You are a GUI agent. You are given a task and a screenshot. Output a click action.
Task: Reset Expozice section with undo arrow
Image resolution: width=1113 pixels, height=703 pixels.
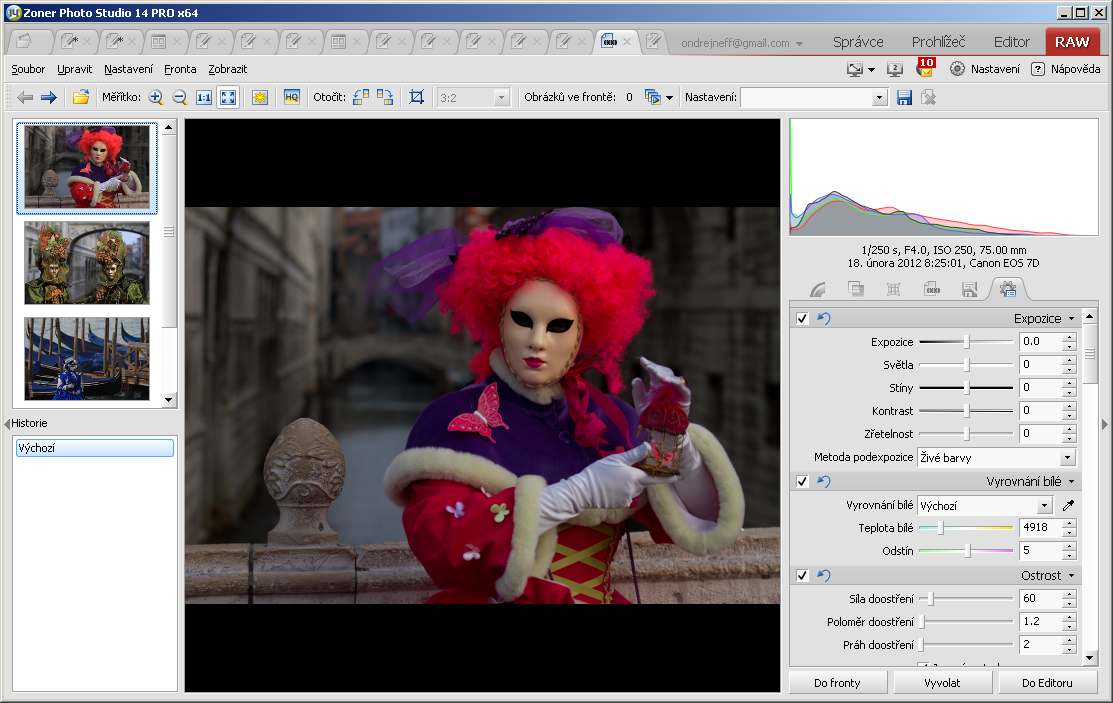pyautogui.click(x=824, y=319)
